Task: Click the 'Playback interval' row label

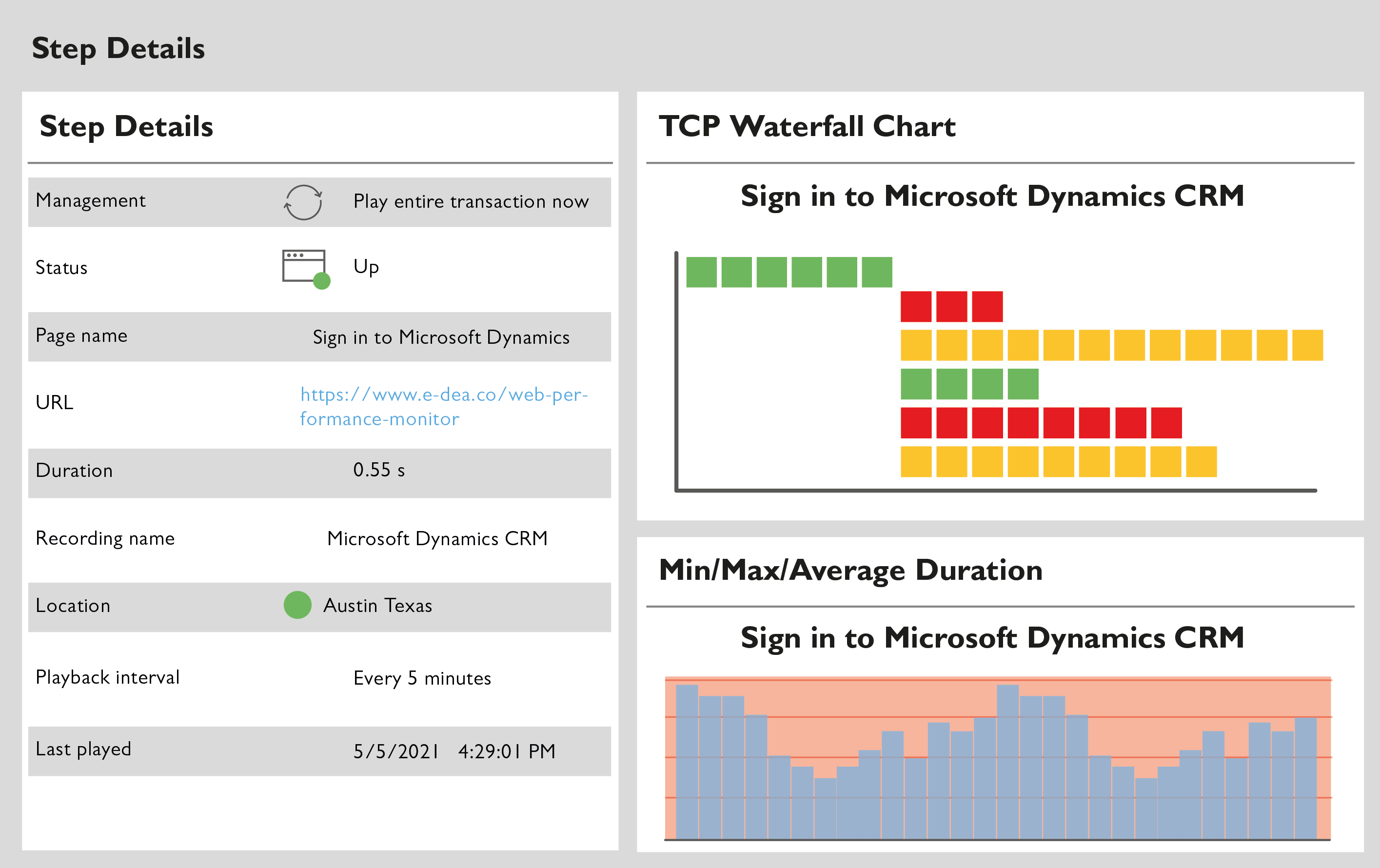Action: pyautogui.click(x=107, y=678)
